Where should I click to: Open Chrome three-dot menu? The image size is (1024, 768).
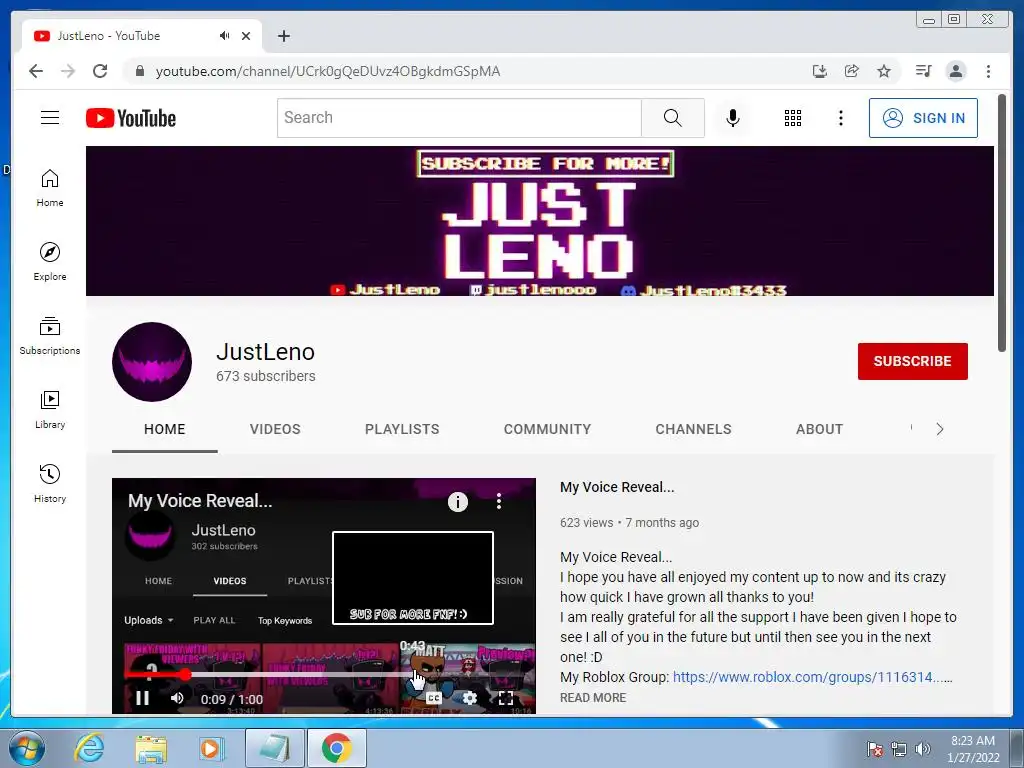988,71
